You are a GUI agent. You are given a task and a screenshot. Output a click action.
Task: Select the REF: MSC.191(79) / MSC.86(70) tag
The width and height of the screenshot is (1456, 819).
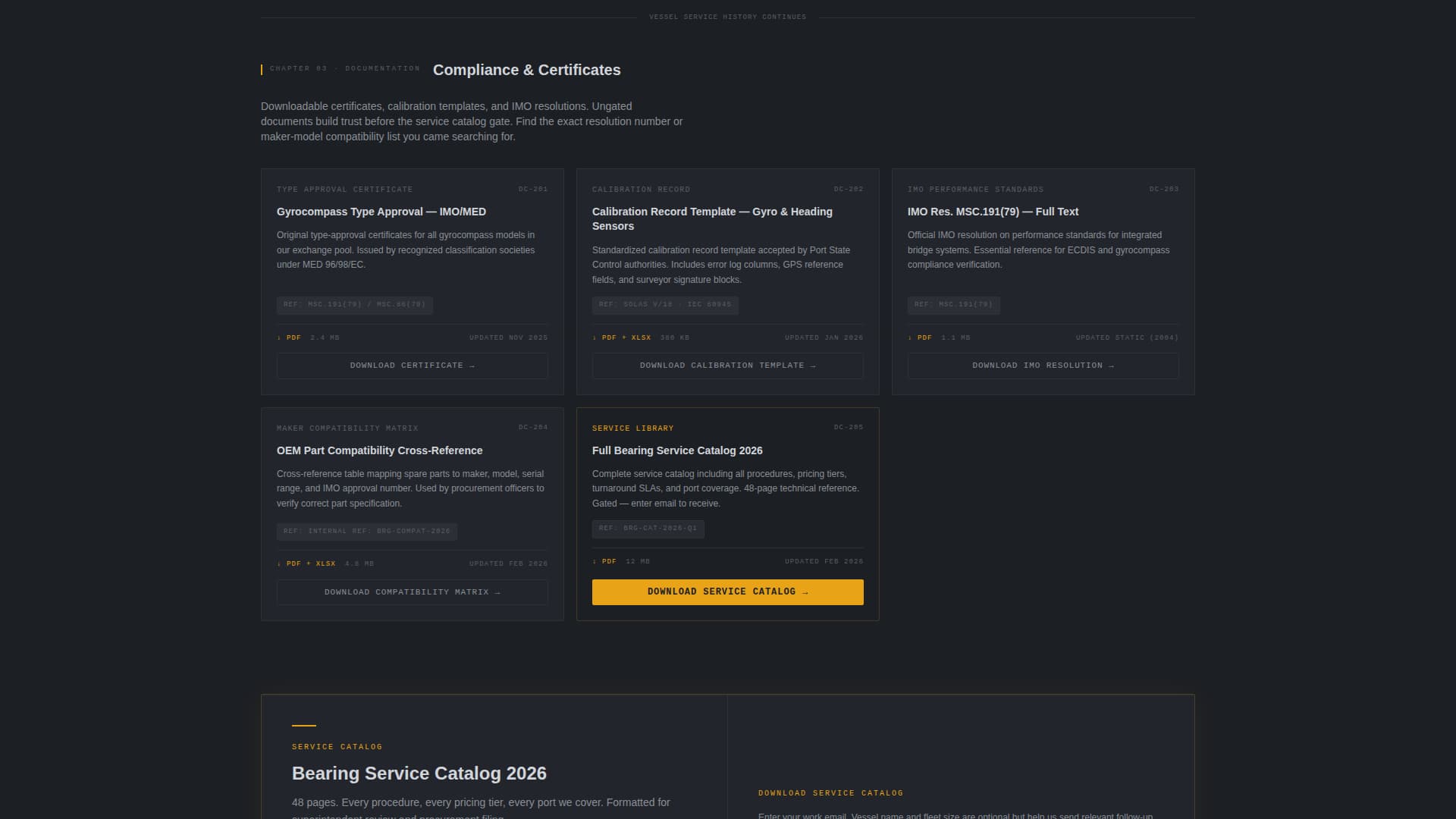[354, 305]
